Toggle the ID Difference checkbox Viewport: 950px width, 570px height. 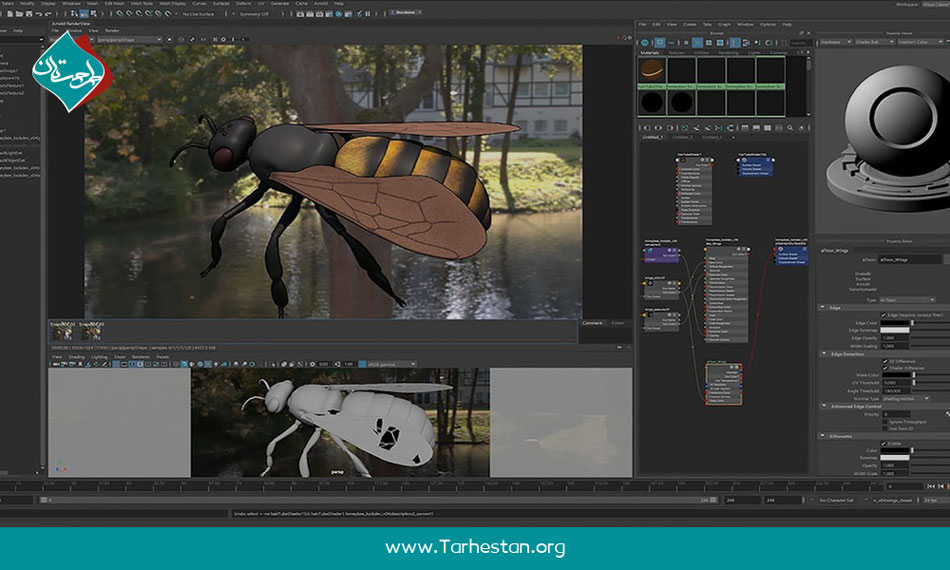(x=885, y=361)
